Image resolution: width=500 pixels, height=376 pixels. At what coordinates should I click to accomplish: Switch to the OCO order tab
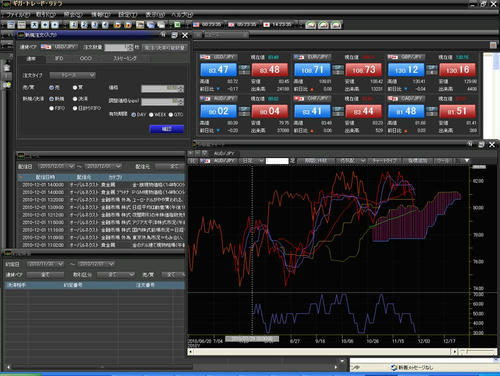click(85, 58)
